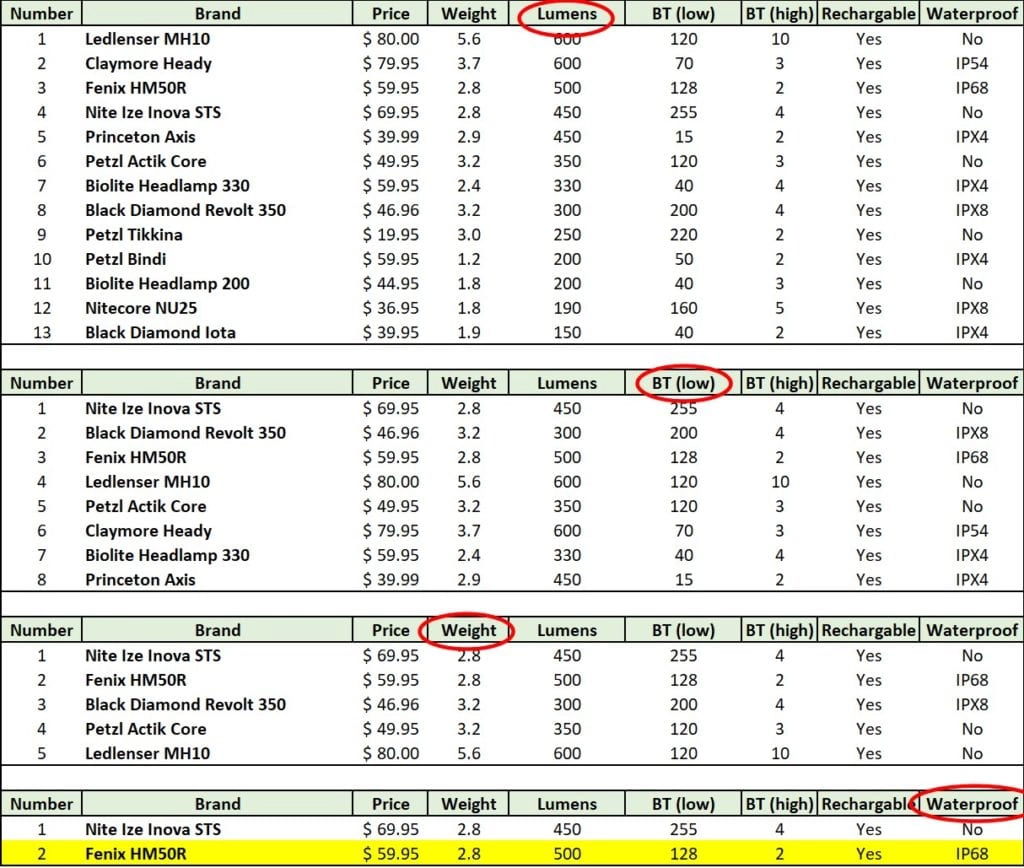Click the Petzl Bindi brand cell
This screenshot has width=1024, height=868.
click(125, 259)
